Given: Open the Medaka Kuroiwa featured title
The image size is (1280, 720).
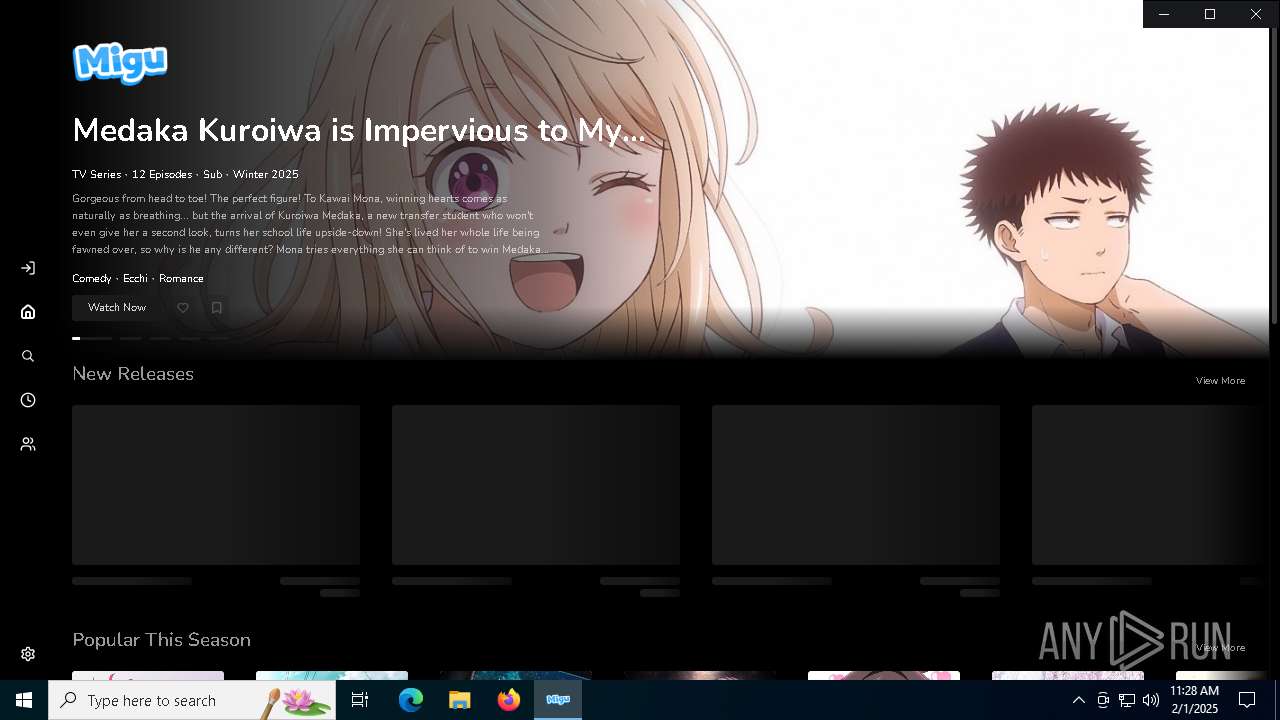Looking at the screenshot, I should 359,130.
